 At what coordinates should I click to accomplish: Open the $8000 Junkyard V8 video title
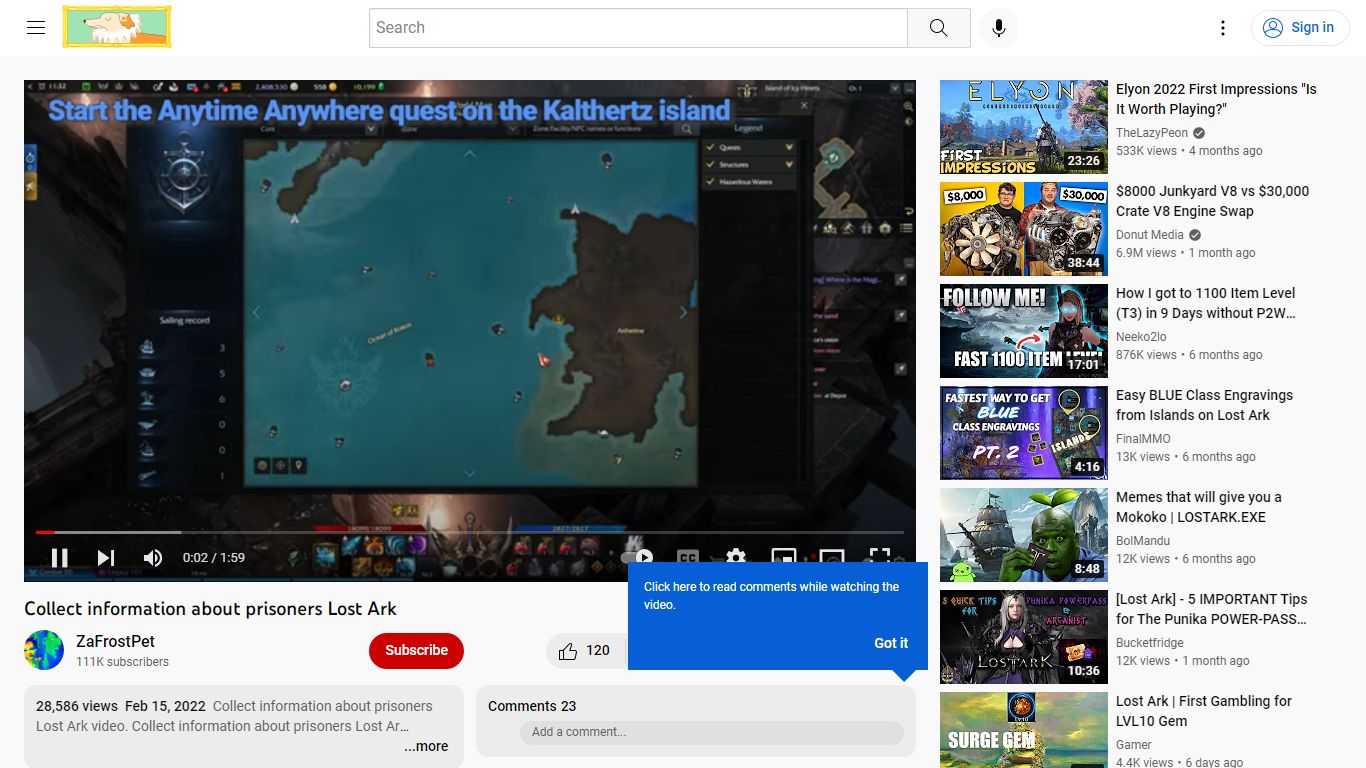[x=1212, y=201]
